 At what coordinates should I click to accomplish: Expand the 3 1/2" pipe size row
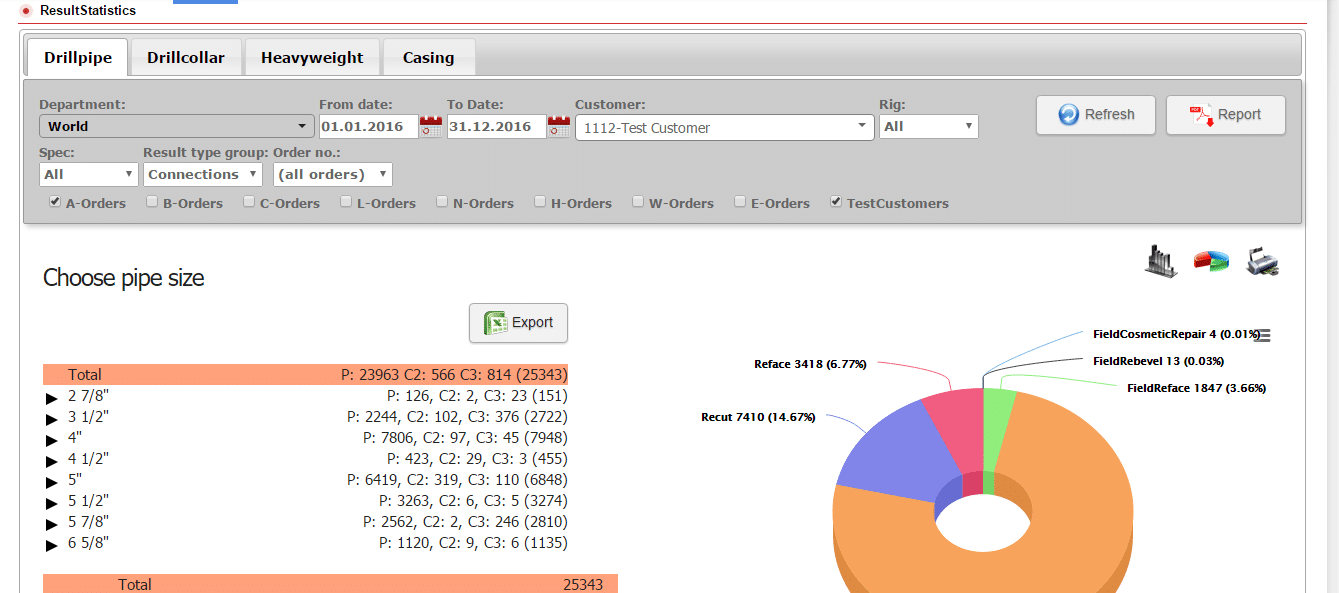[51, 418]
